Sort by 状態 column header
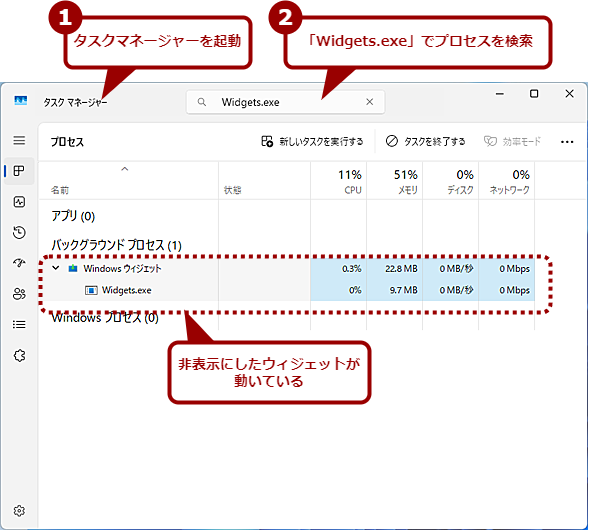The height and width of the screenshot is (531, 589). pos(264,181)
